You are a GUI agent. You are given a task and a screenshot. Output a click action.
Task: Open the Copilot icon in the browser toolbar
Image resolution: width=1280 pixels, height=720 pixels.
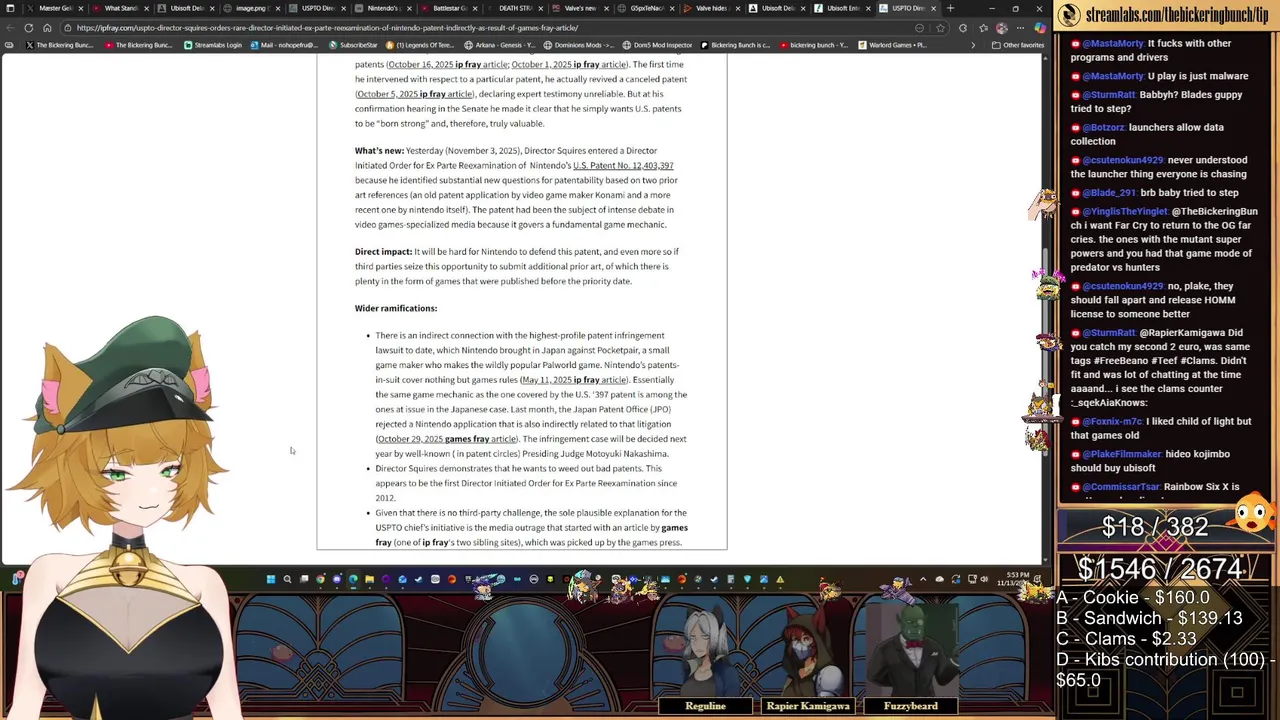pyautogui.click(x=1040, y=28)
